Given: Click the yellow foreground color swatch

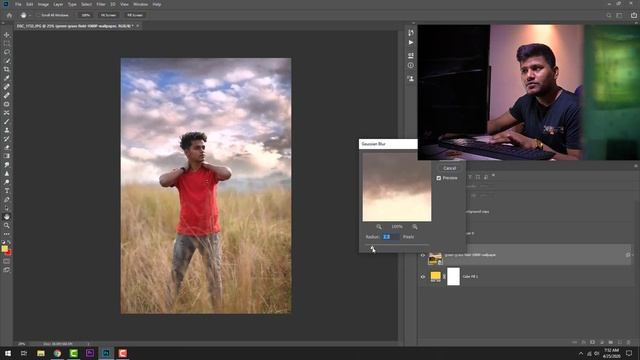Looking at the screenshot, I should coord(4,249).
